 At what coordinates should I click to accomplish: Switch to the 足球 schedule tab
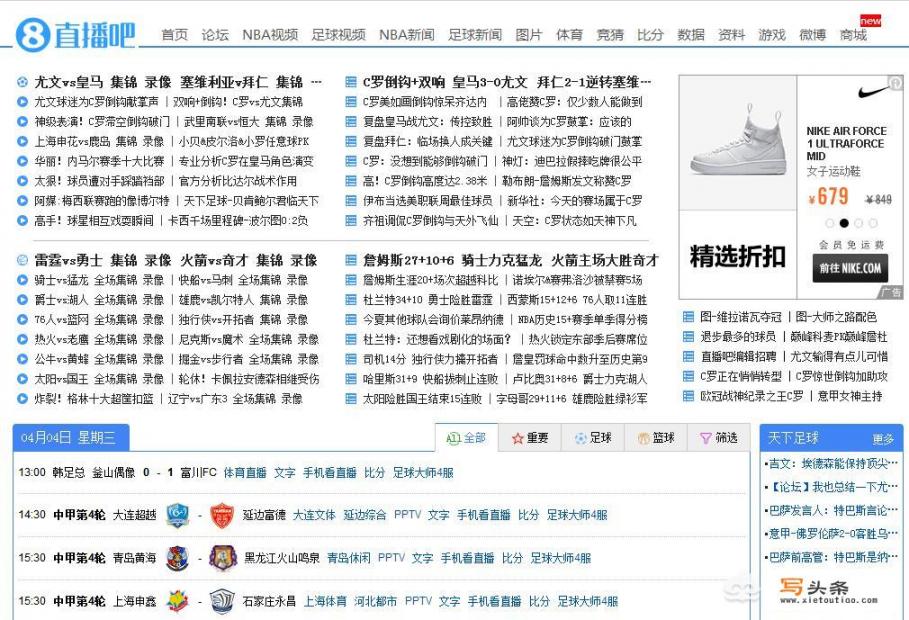[x=592, y=438]
